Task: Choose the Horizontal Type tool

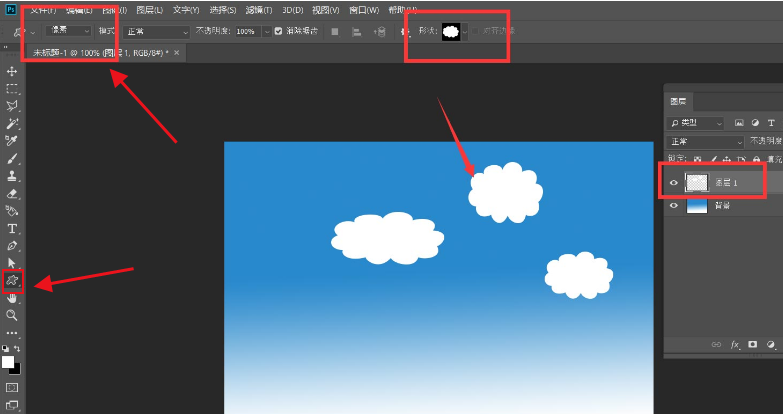Action: [12, 228]
